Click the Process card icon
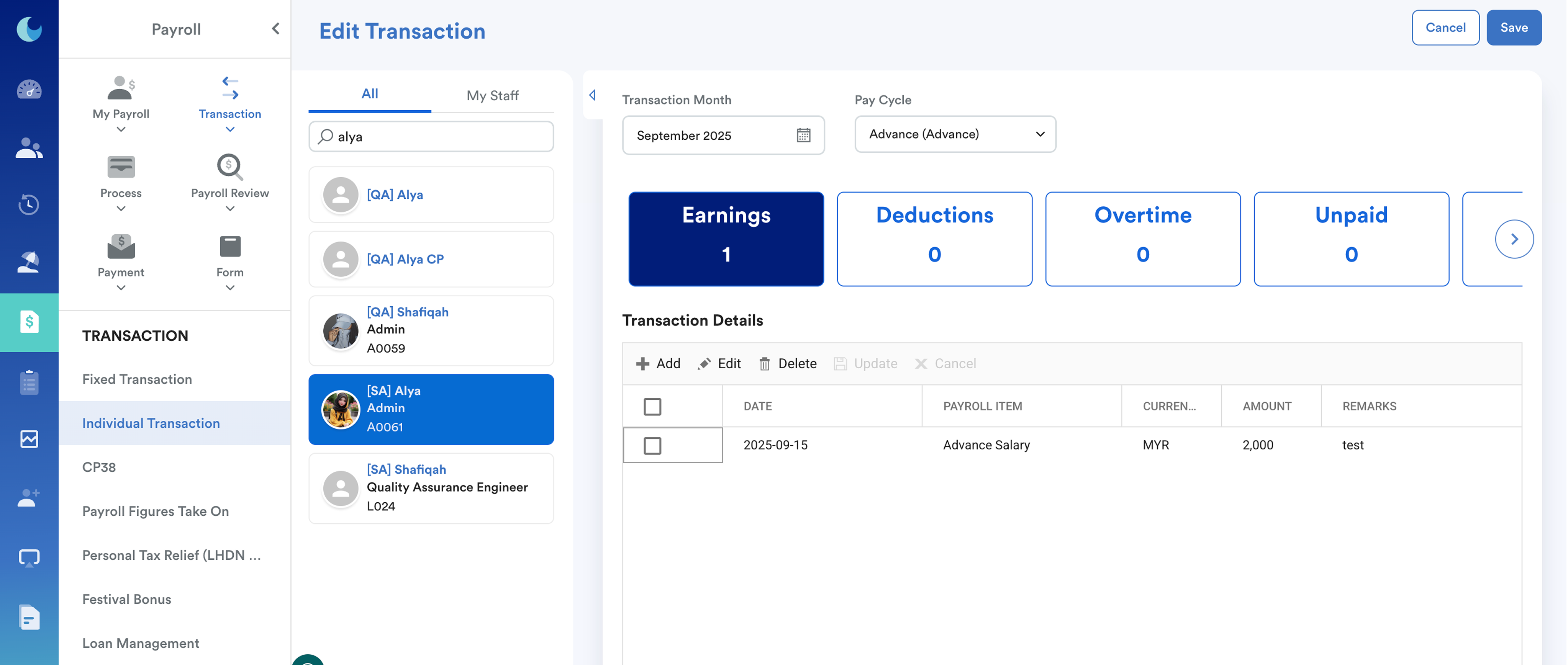Screen dimensions: 1568x665 (121, 167)
